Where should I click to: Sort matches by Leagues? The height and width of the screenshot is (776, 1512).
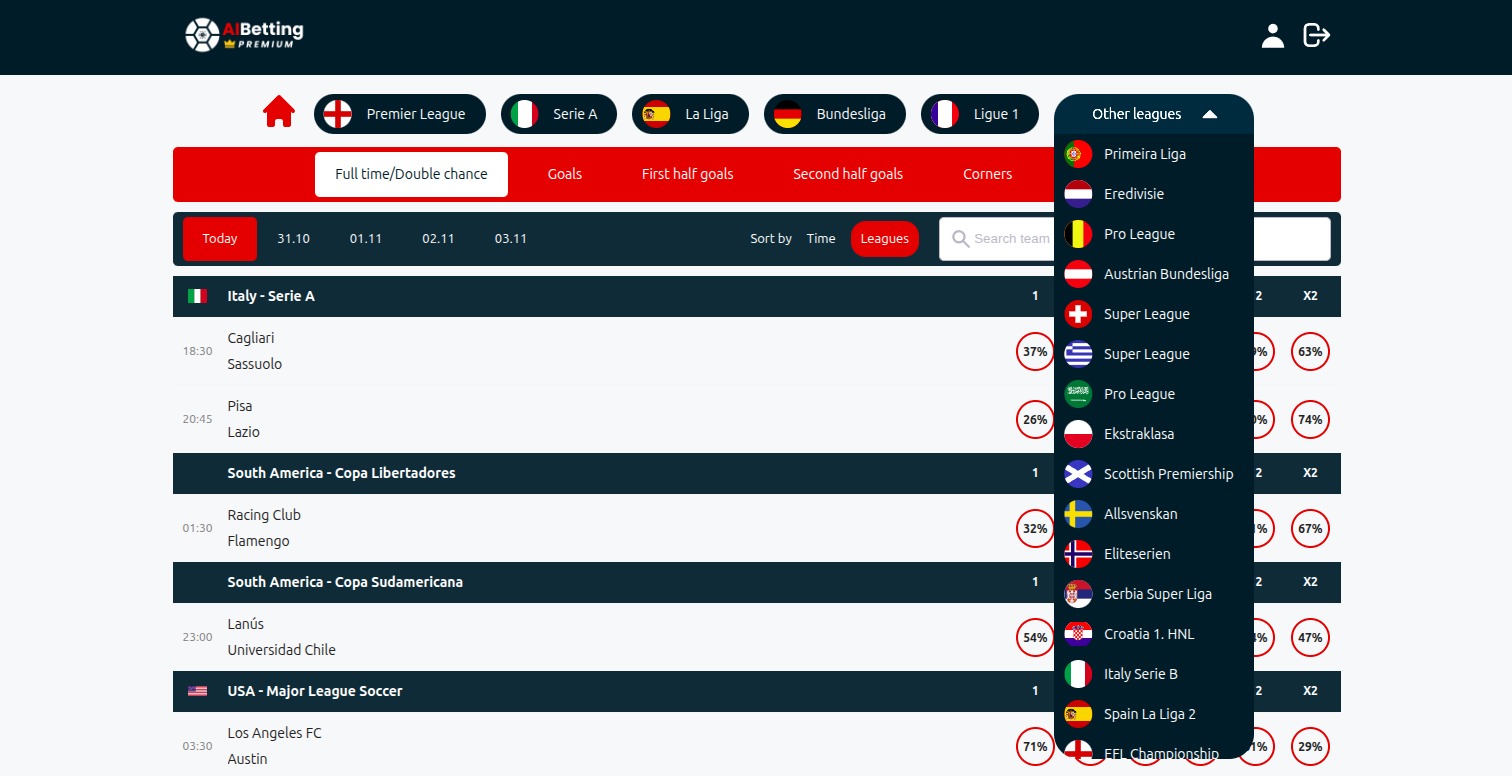click(884, 239)
